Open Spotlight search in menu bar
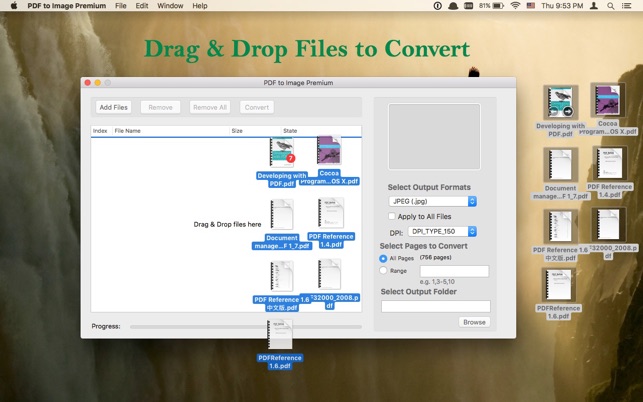The height and width of the screenshot is (402, 643). tap(611, 6)
